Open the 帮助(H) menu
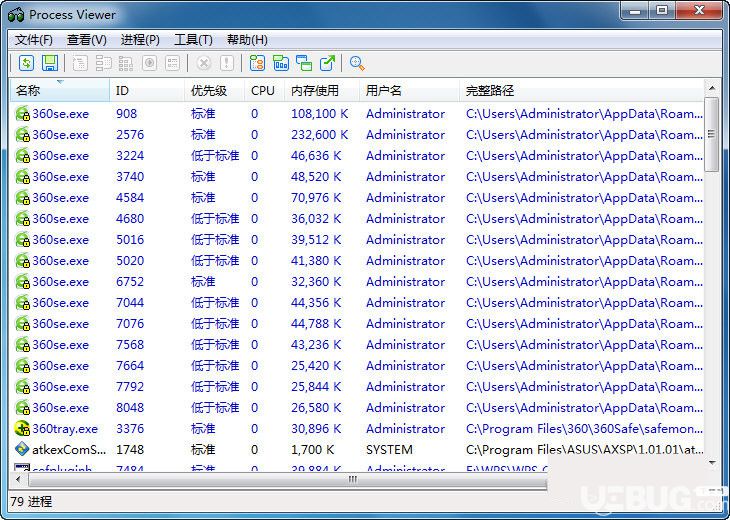This screenshot has height=520, width=730. tap(247, 40)
